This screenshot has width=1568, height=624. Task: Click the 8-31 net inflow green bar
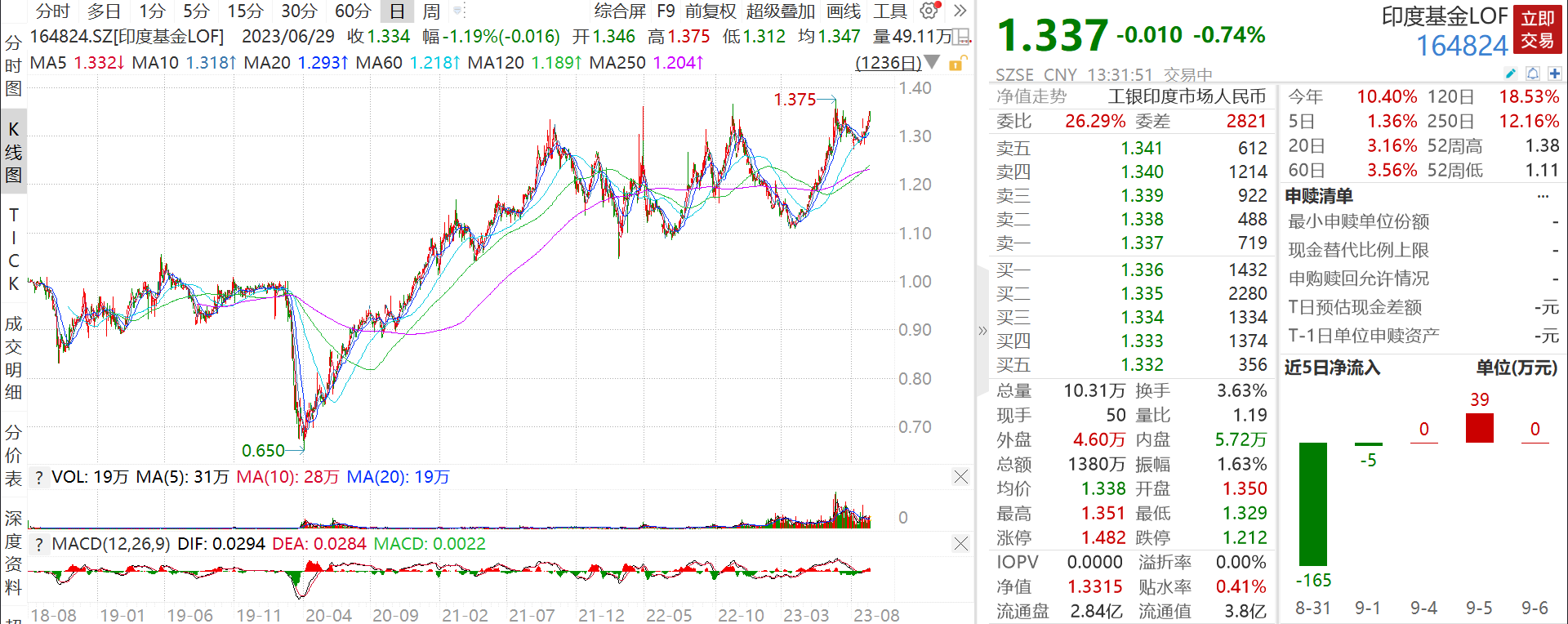pos(1313,504)
